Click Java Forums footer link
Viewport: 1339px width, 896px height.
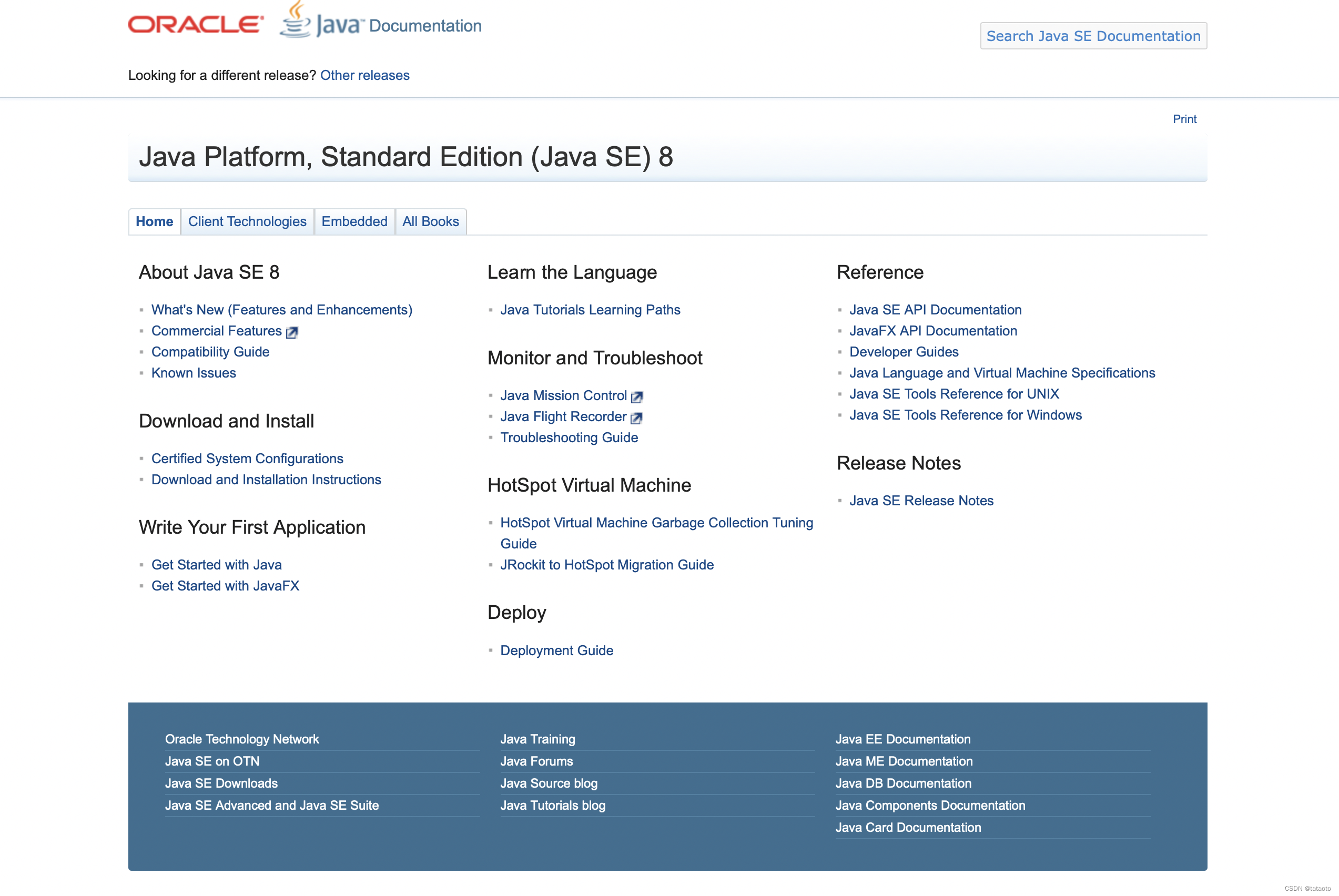(x=536, y=762)
